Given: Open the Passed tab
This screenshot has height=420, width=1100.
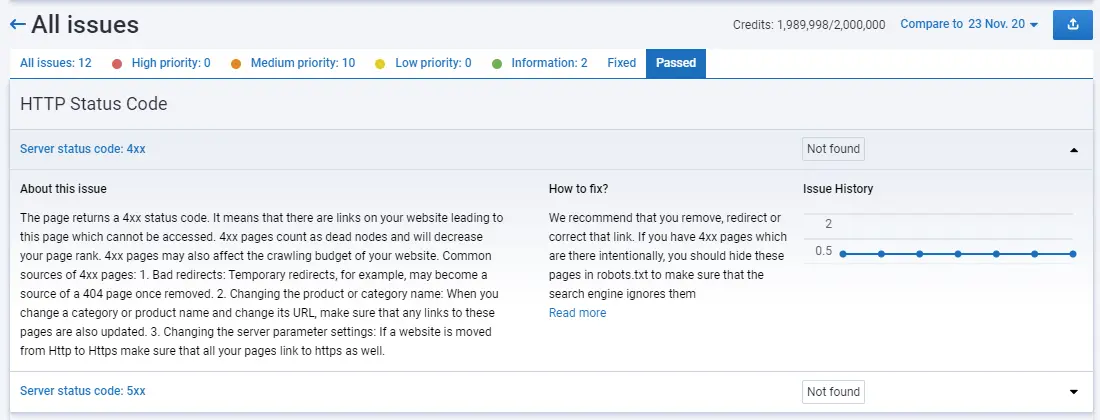Looking at the screenshot, I should point(676,63).
